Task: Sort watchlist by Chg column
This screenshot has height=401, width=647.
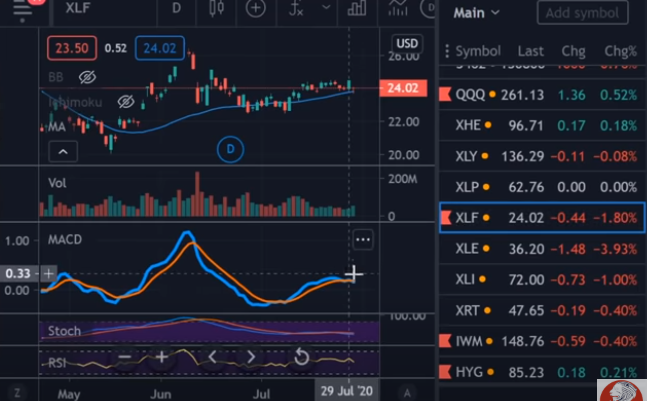Action: point(573,51)
